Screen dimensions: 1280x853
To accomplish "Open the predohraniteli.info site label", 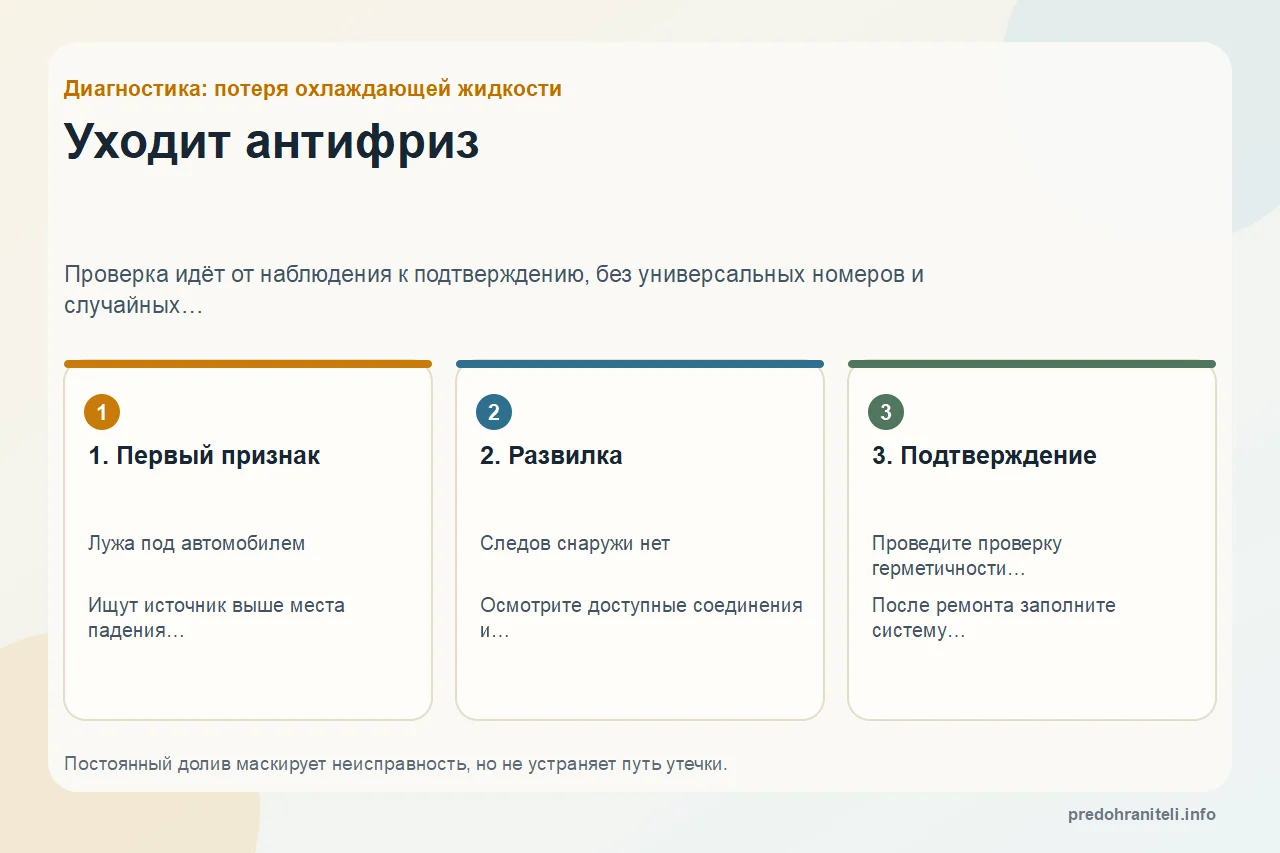I will [1142, 814].
